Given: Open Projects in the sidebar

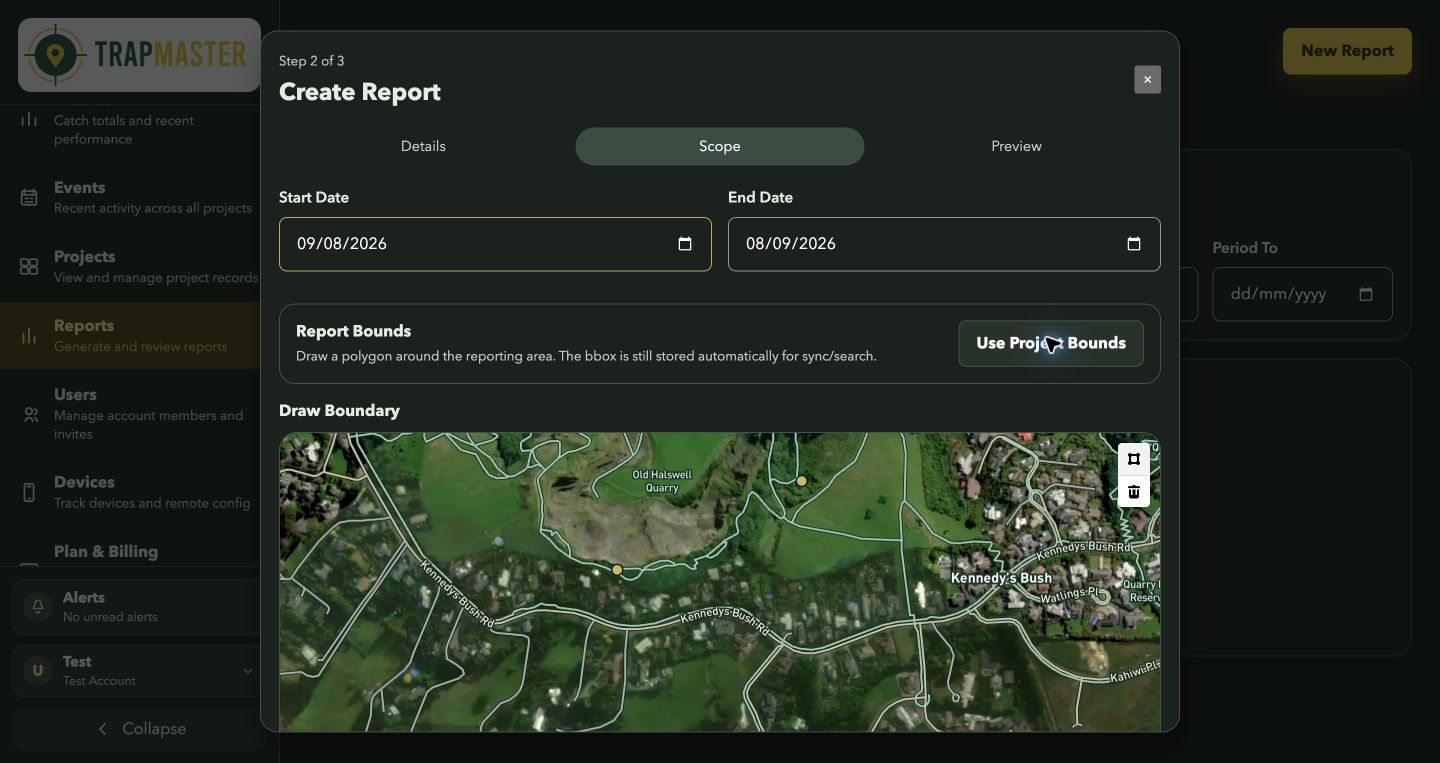Looking at the screenshot, I should click(x=139, y=266).
